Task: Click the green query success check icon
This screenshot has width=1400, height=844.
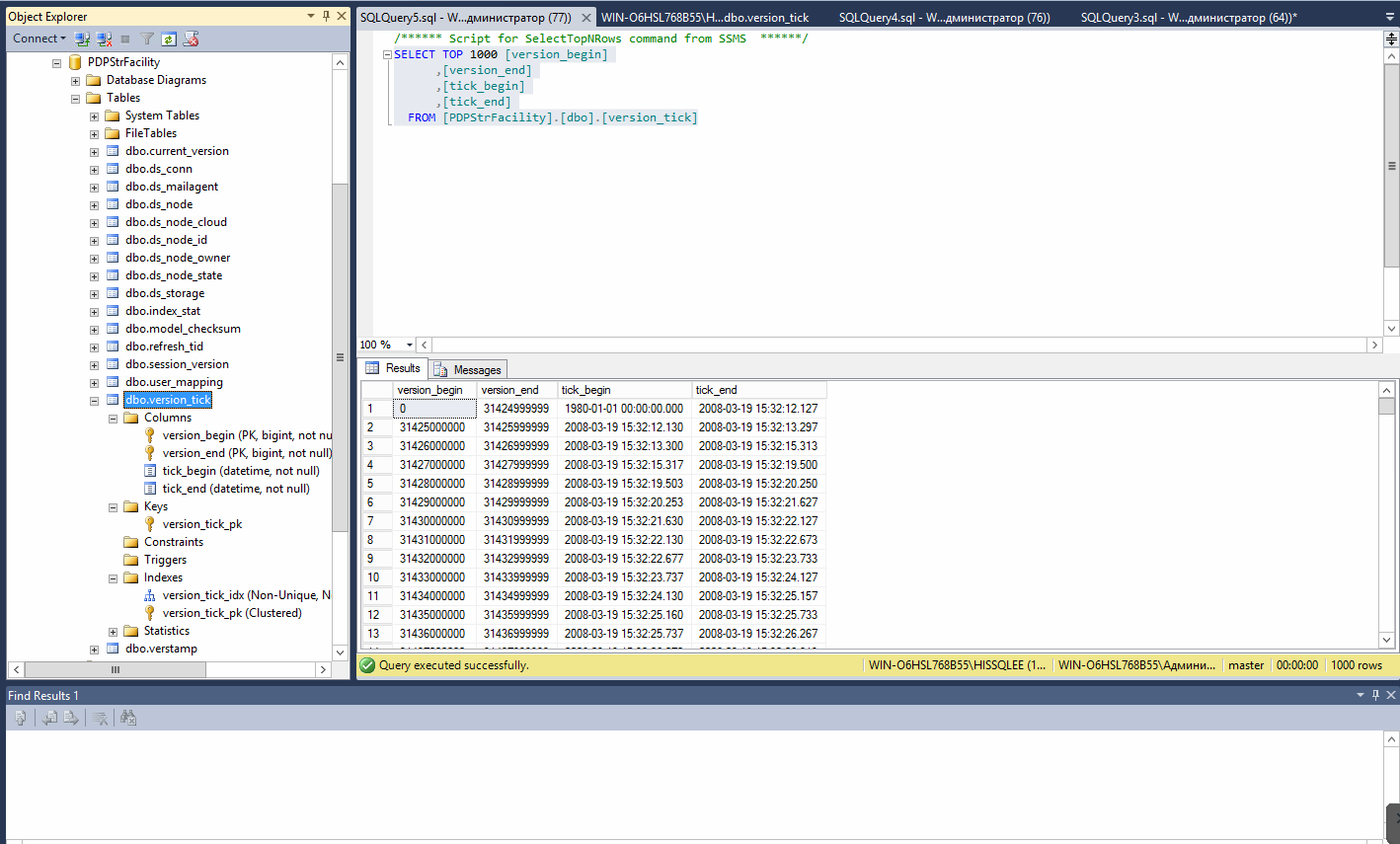Action: (368, 665)
